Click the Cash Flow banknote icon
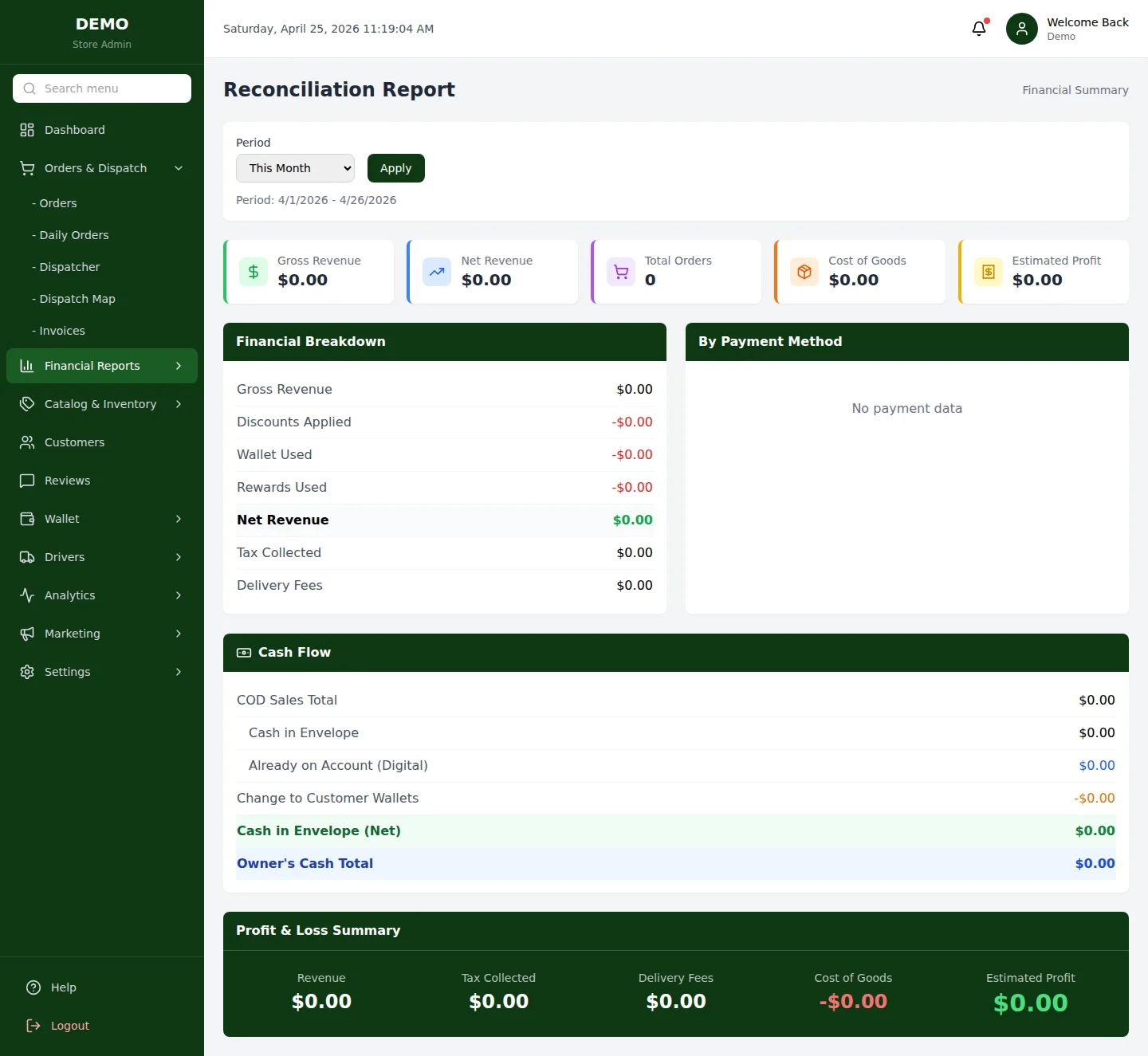1148x1056 pixels. 244,653
